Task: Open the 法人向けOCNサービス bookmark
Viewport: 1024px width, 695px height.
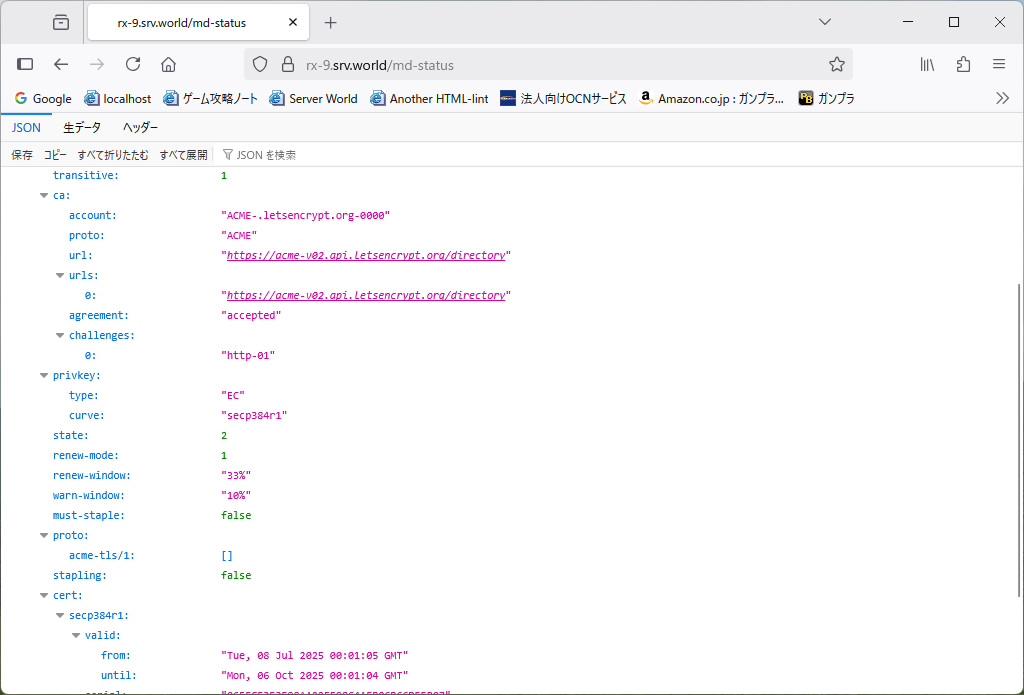Action: pos(563,99)
